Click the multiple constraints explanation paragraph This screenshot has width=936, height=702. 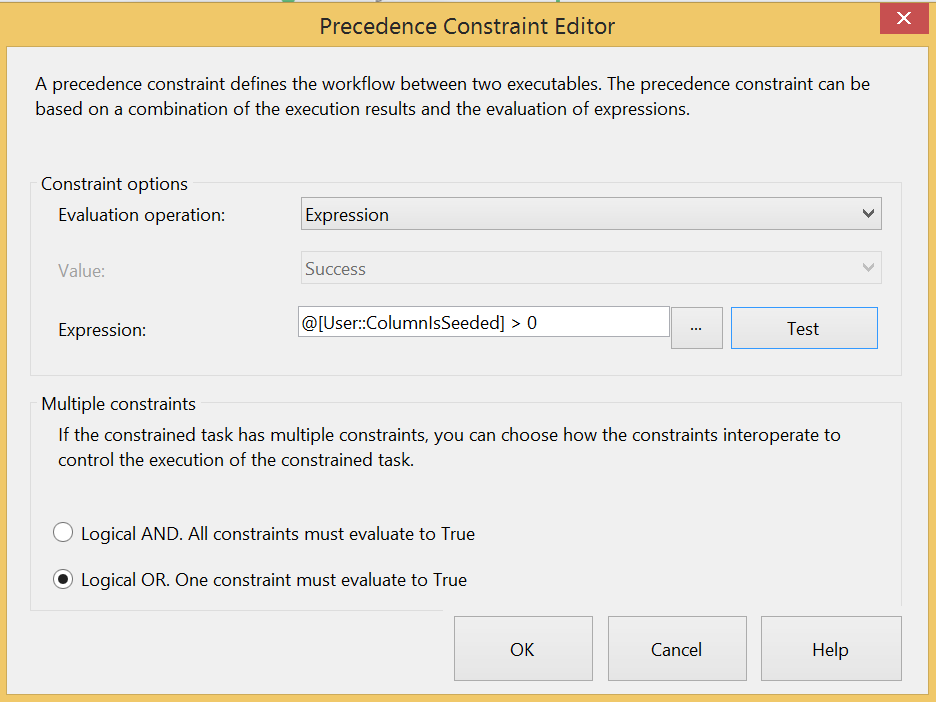[x=449, y=447]
